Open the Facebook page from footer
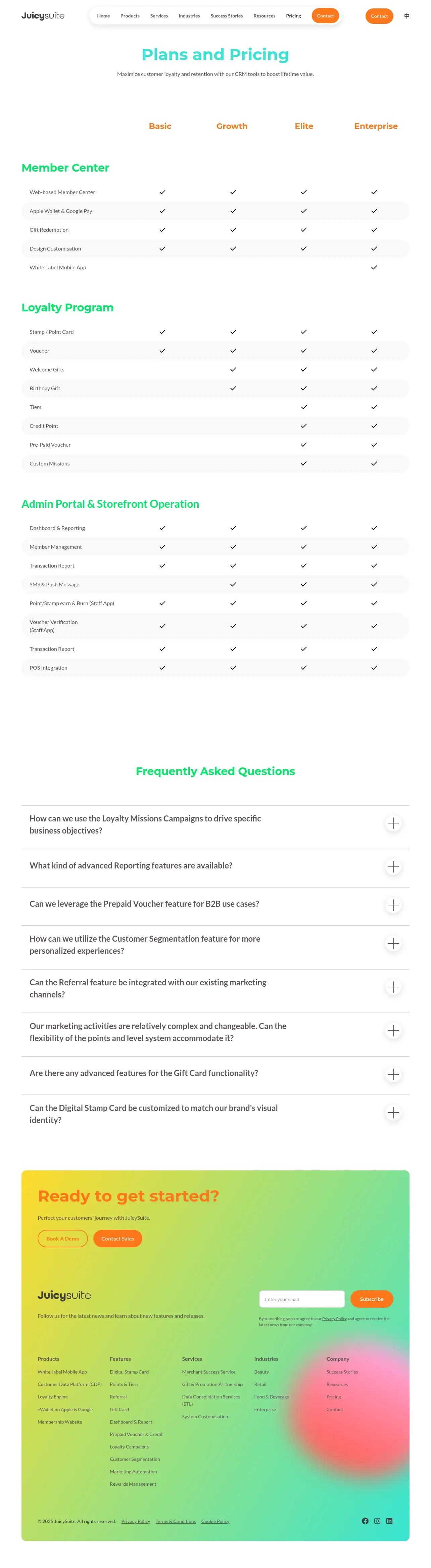 (365, 1521)
